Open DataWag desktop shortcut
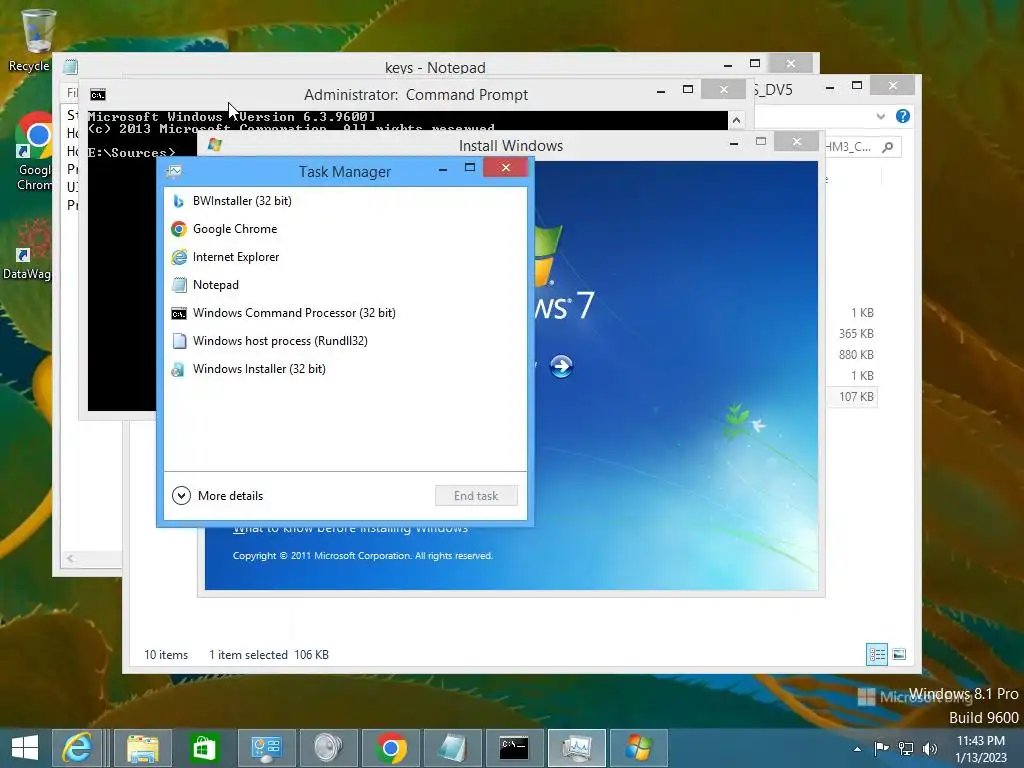The image size is (1024, 768). 27,249
